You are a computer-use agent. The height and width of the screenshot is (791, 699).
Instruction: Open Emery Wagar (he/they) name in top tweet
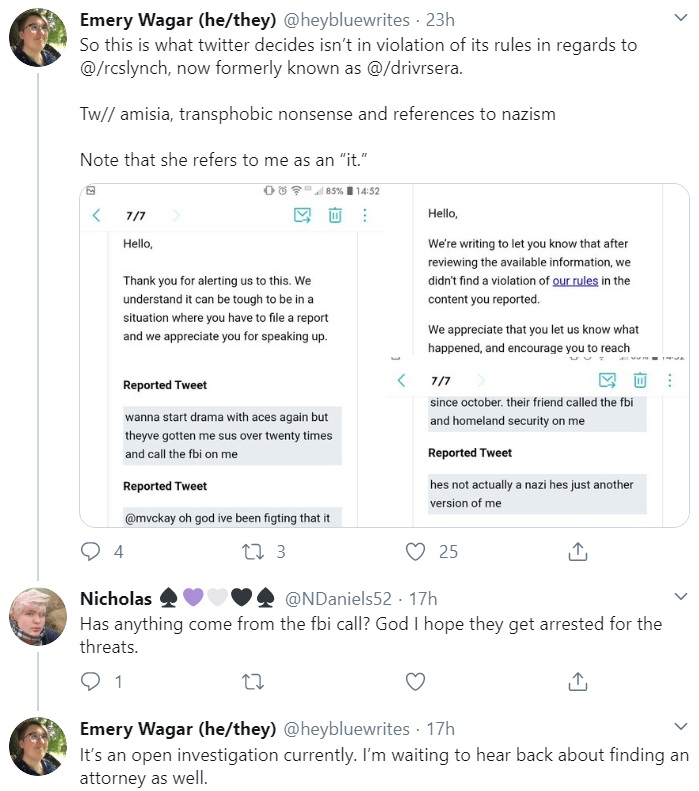178,20
